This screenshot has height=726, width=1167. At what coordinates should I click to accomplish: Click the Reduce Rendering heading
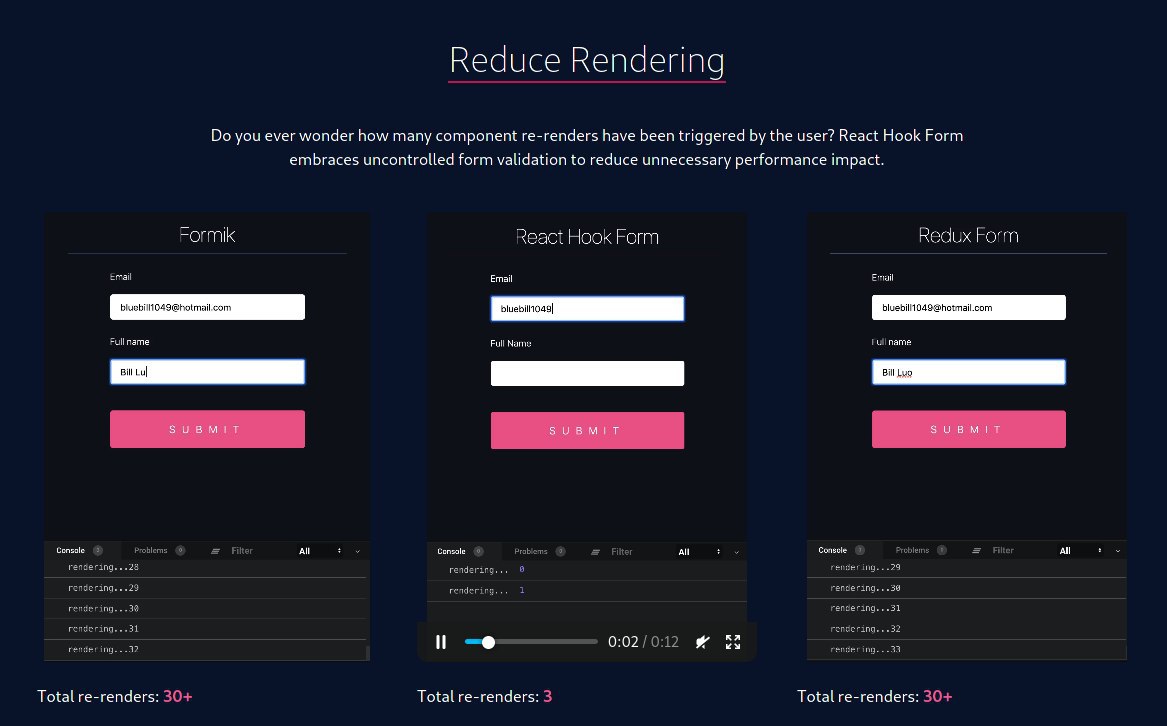587,60
